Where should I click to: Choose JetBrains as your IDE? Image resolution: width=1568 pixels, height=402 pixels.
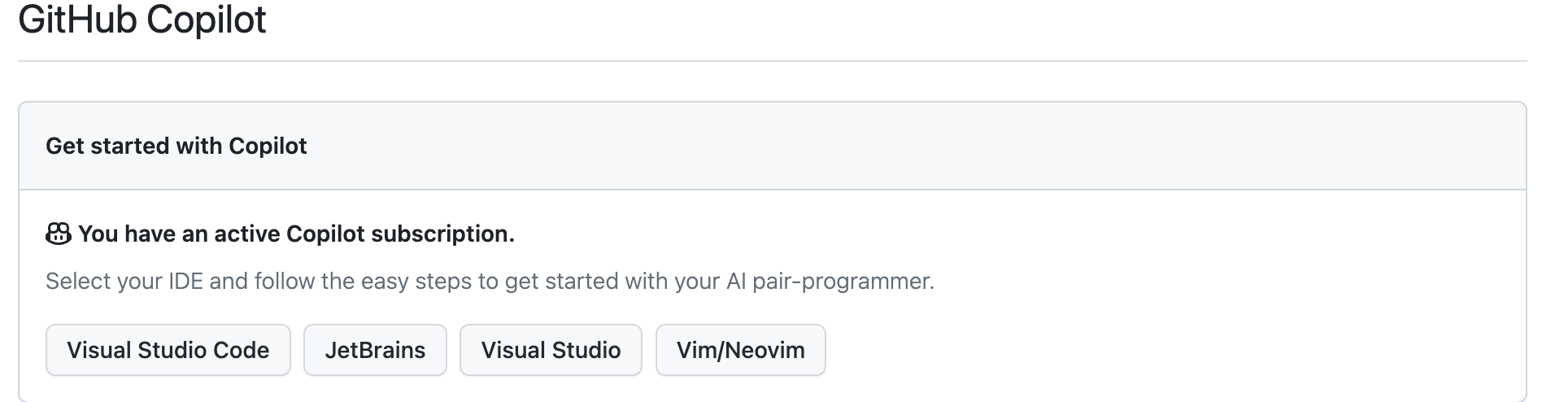[375, 350]
